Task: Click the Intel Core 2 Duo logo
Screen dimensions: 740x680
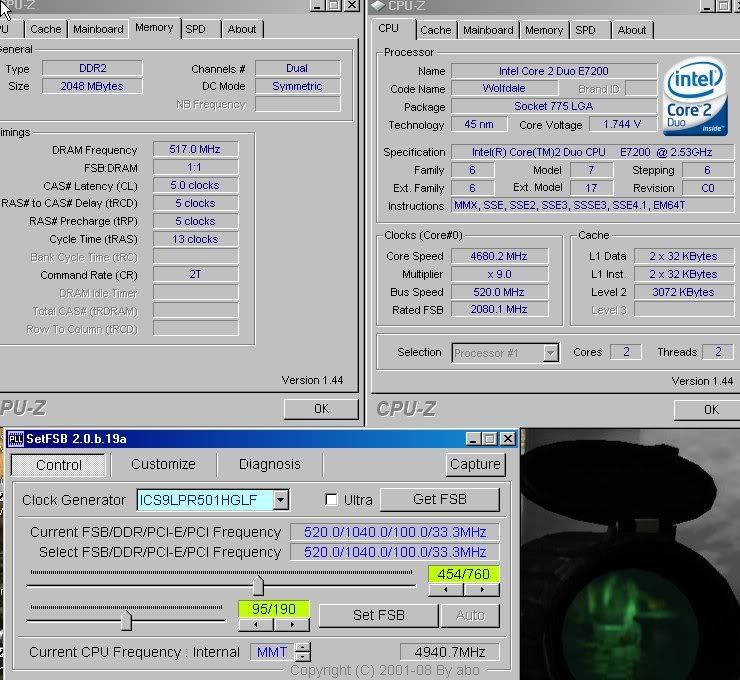Action: point(695,97)
